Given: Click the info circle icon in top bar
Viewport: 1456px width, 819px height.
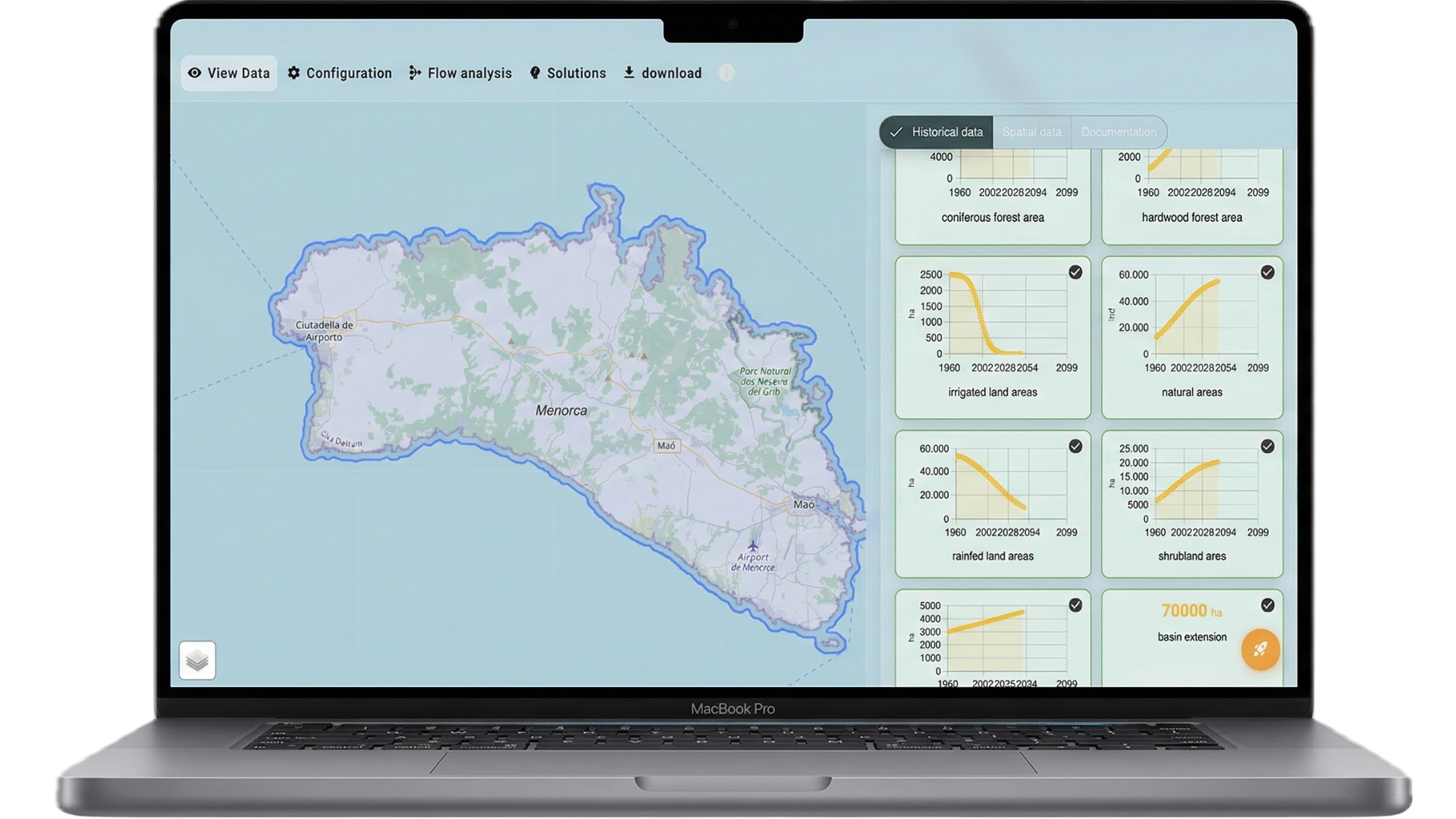Looking at the screenshot, I should 726,73.
